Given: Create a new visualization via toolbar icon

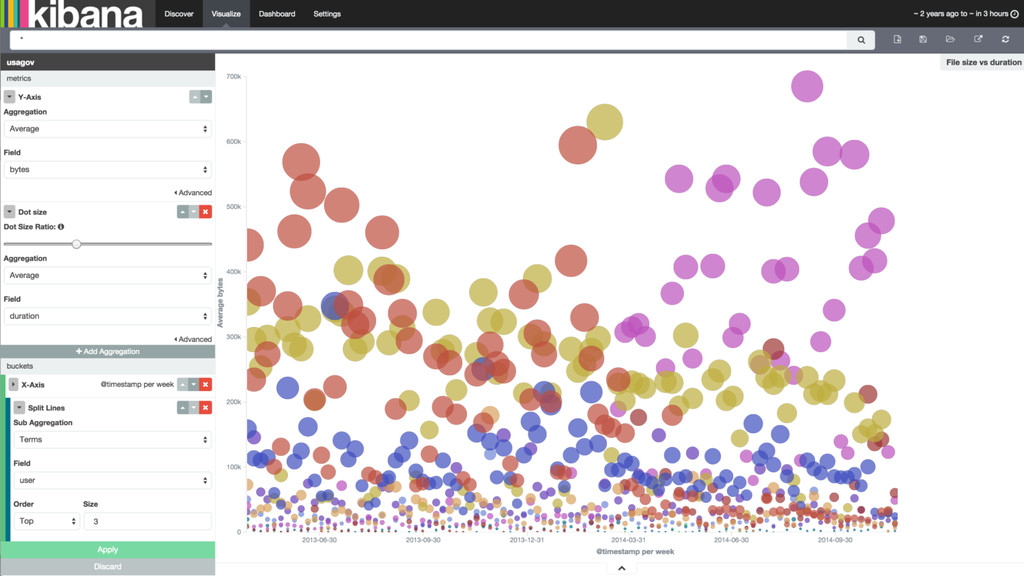Looking at the screenshot, I should (x=897, y=39).
